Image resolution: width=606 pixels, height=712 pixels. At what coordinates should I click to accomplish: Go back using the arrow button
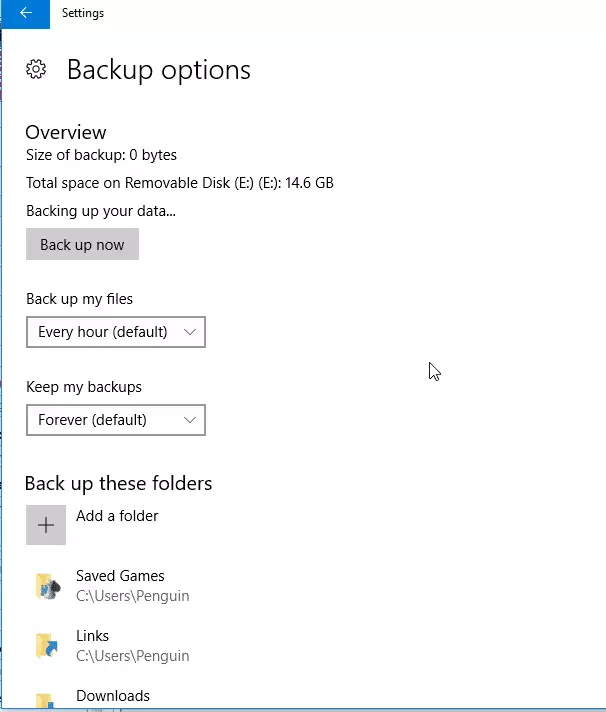tap(25, 14)
